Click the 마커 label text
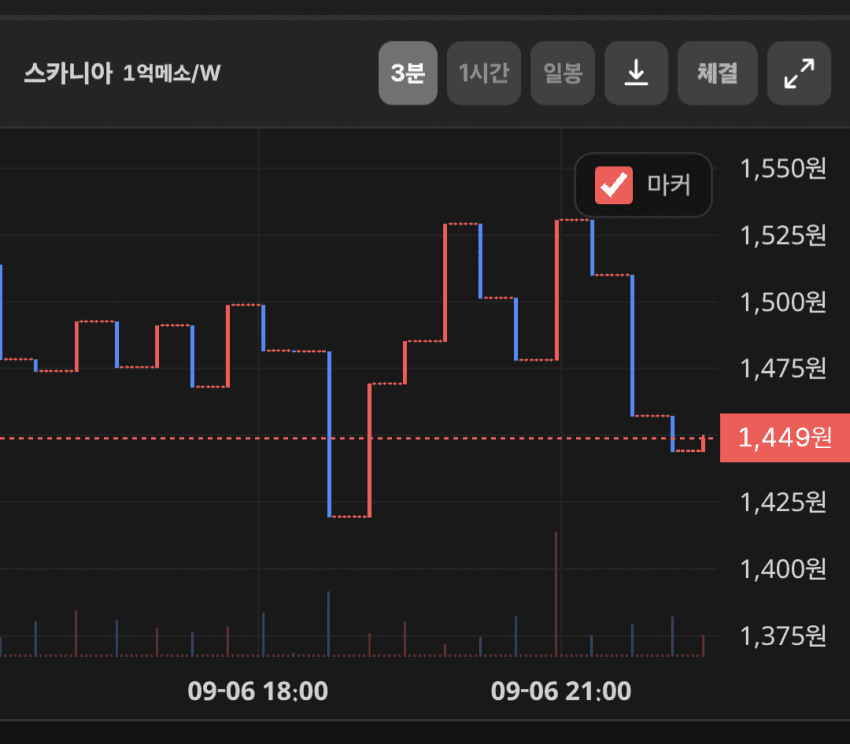Screen dimensions: 850x744 coord(669,185)
